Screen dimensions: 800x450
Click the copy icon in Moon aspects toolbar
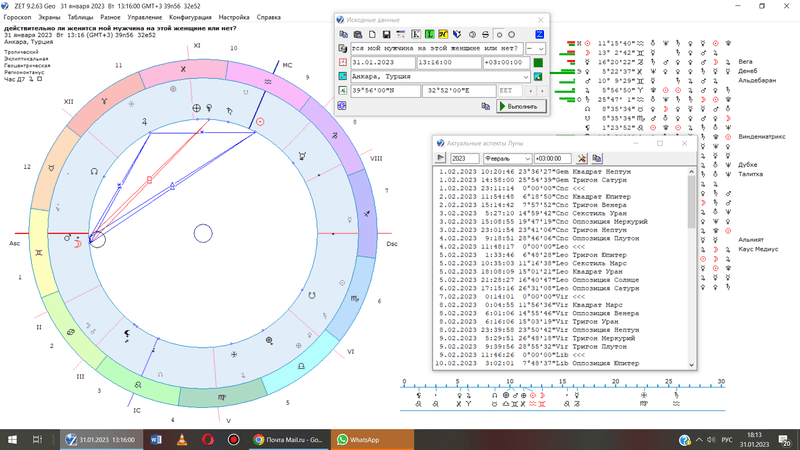597,158
